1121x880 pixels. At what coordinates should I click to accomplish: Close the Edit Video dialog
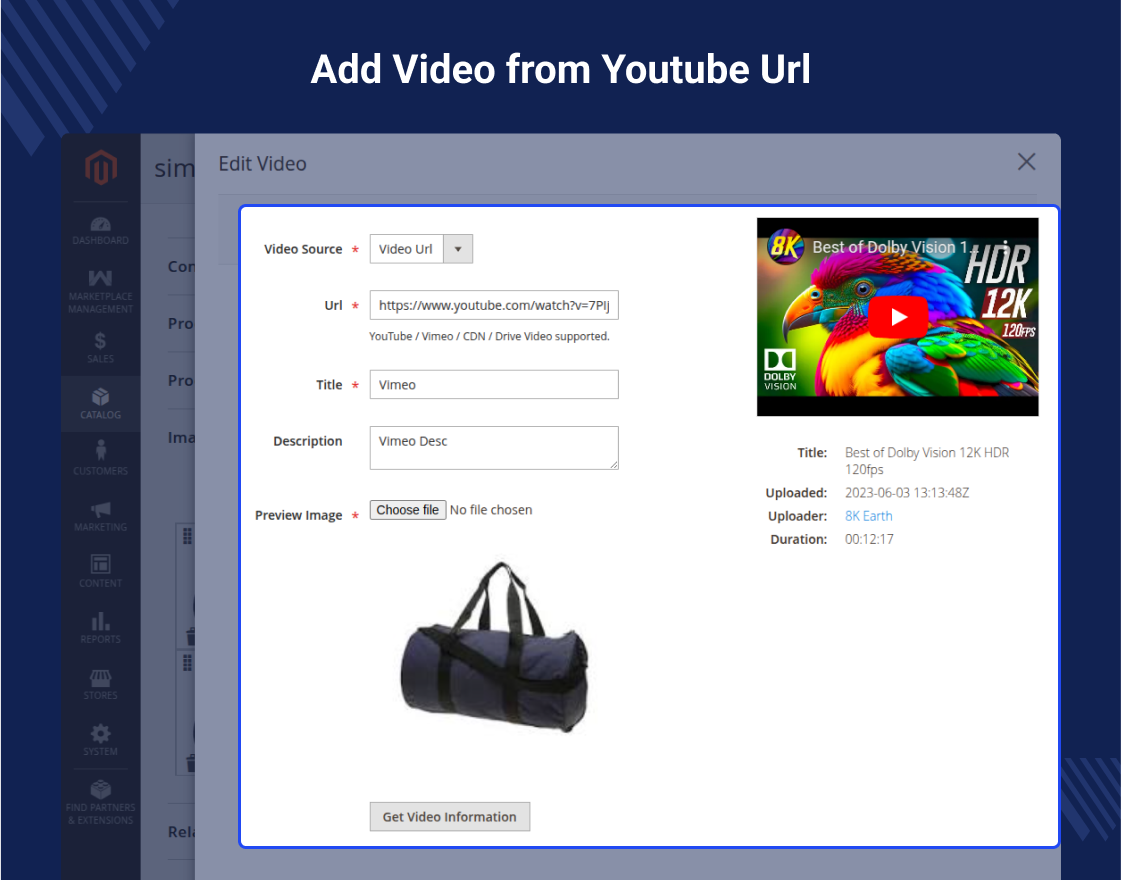point(1027,162)
